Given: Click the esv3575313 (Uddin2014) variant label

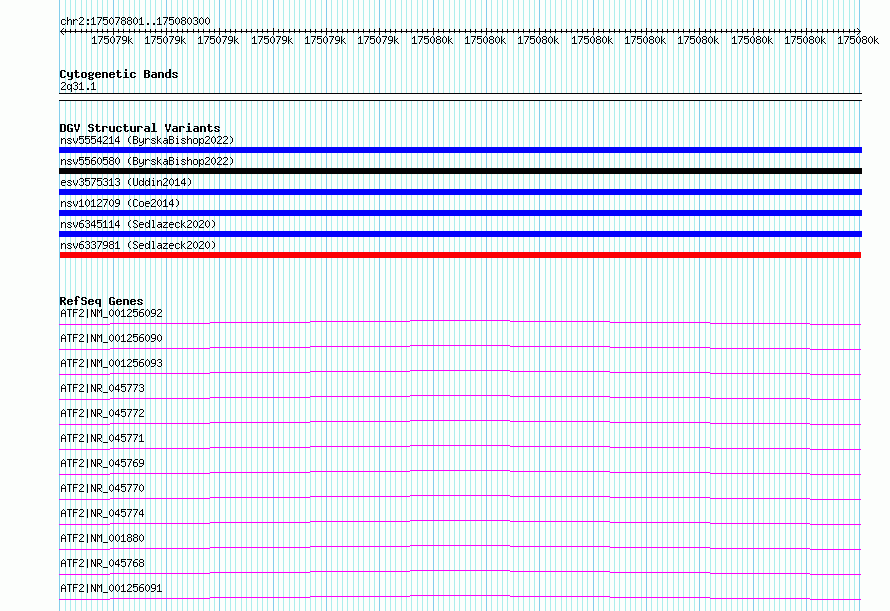Looking at the screenshot, I should pyautogui.click(x=126, y=182).
